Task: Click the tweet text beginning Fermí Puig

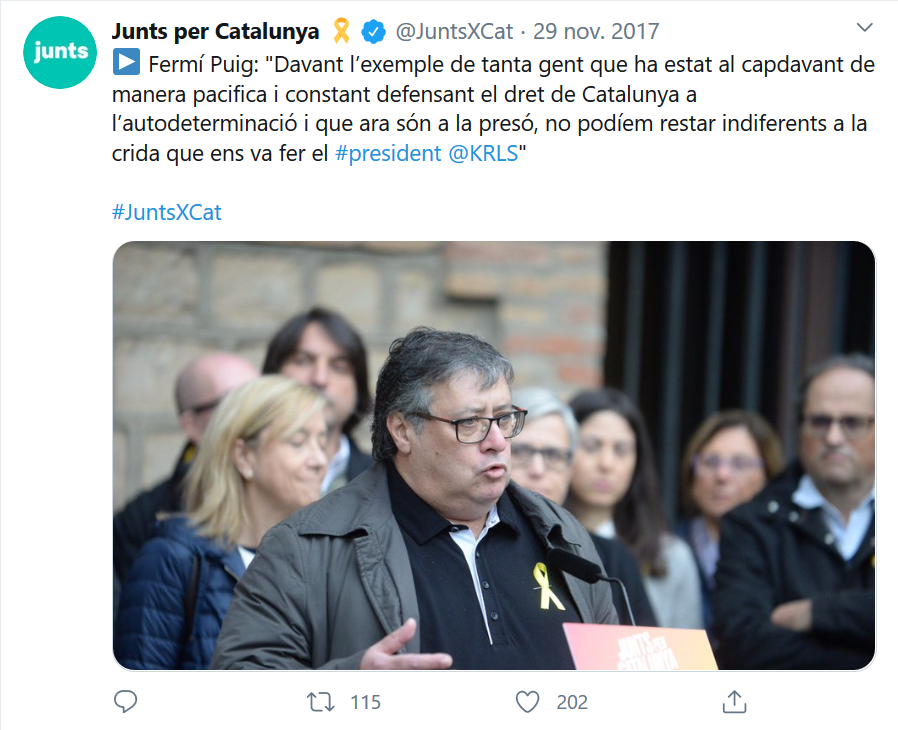Action: tap(493, 109)
